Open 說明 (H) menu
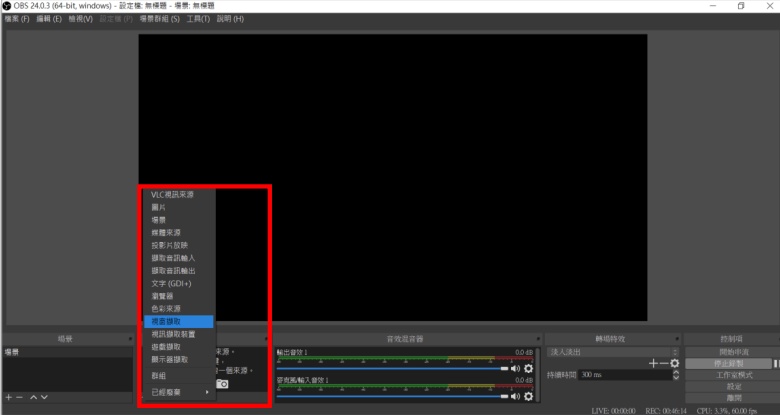 click(230, 19)
